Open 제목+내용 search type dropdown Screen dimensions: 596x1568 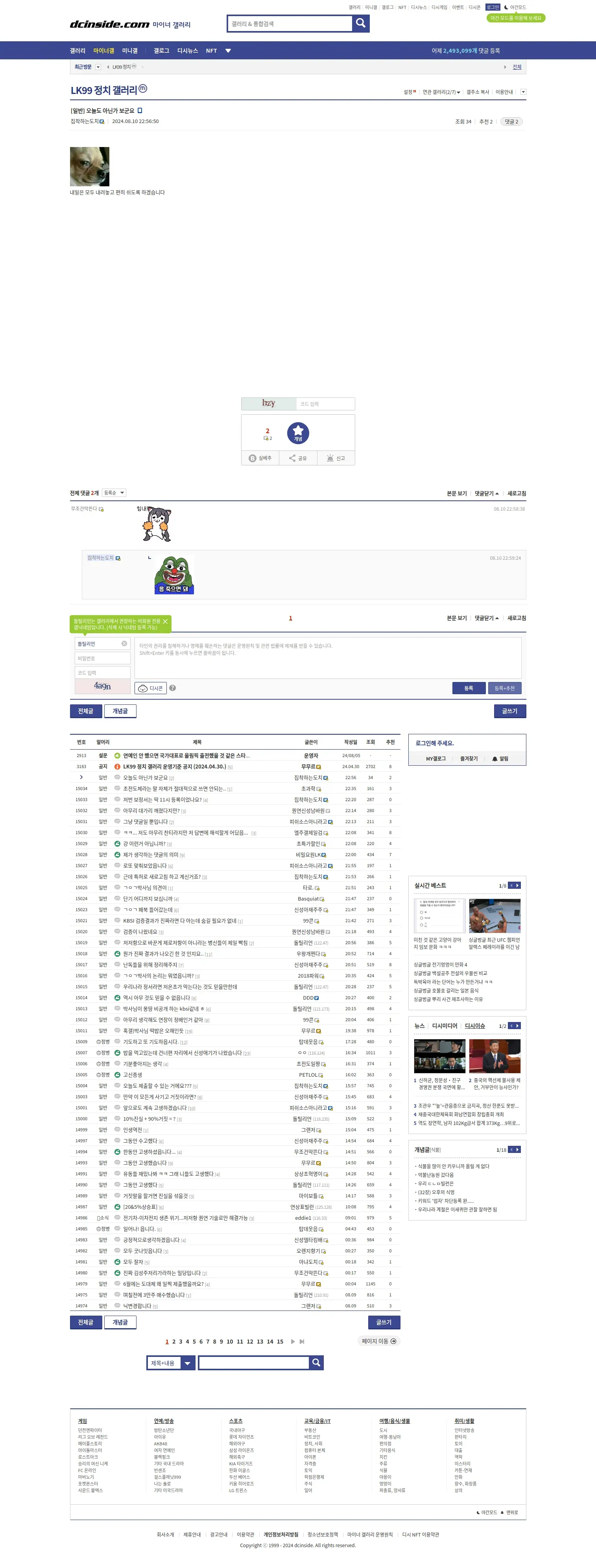coord(171,1363)
